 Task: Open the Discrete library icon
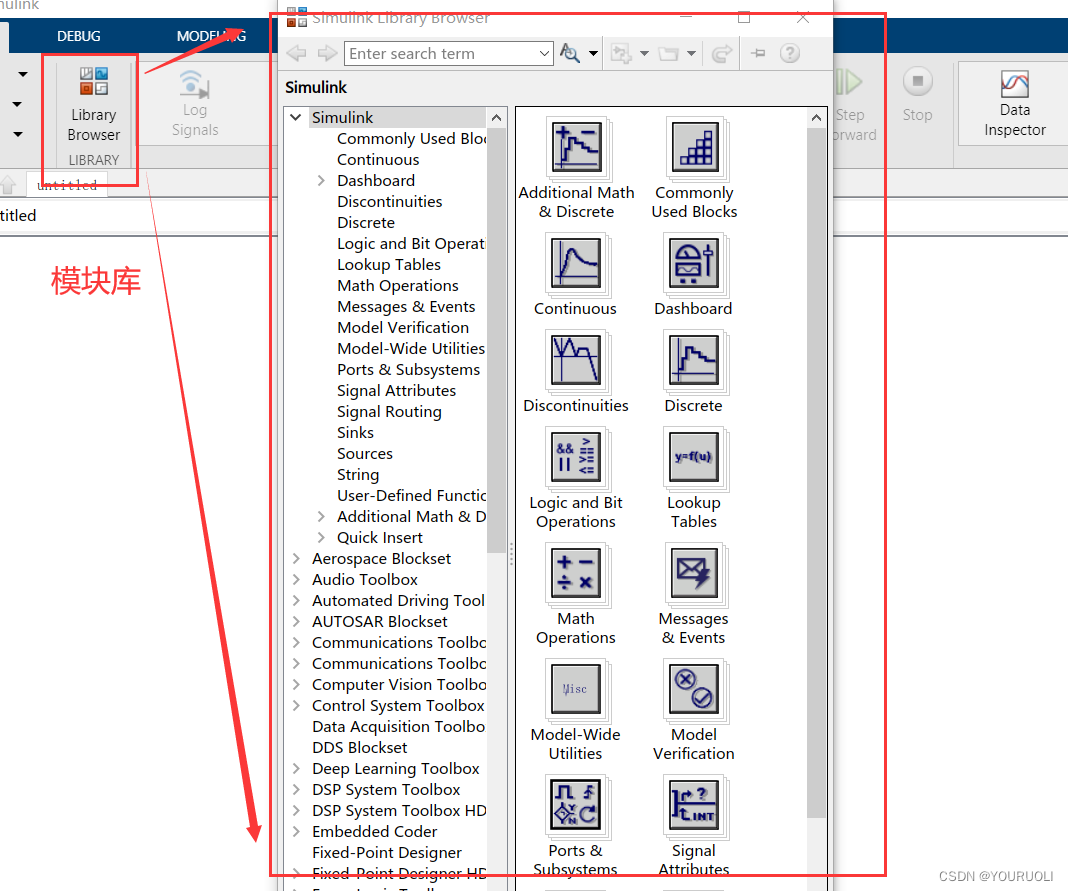coord(694,360)
